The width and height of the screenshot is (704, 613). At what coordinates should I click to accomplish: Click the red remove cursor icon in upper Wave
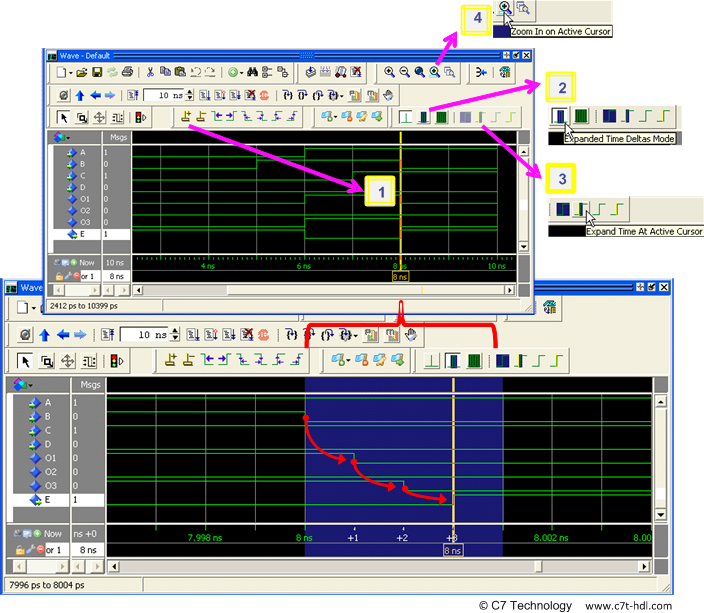pos(76,276)
